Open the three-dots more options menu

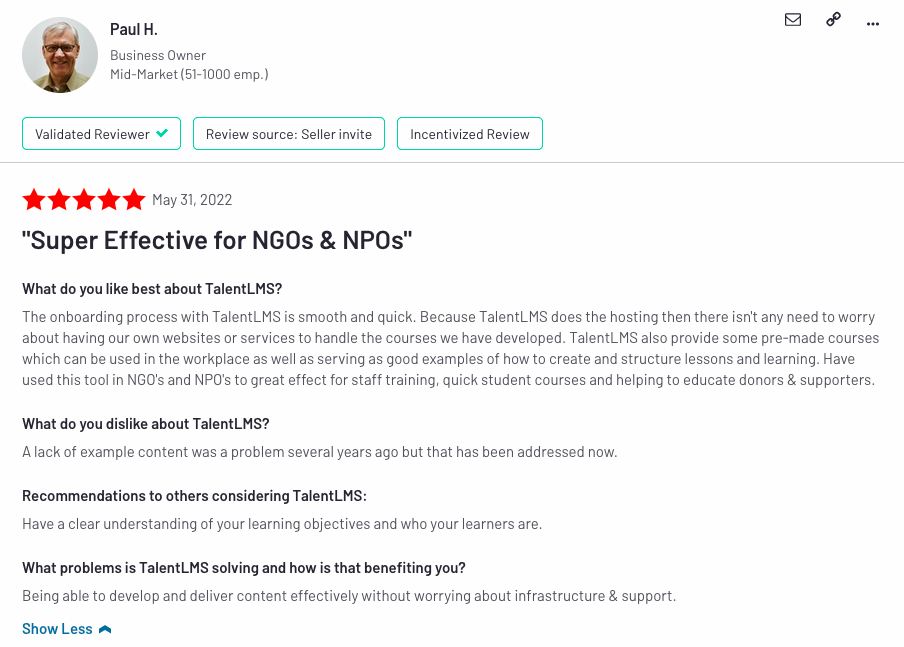pyautogui.click(x=873, y=24)
